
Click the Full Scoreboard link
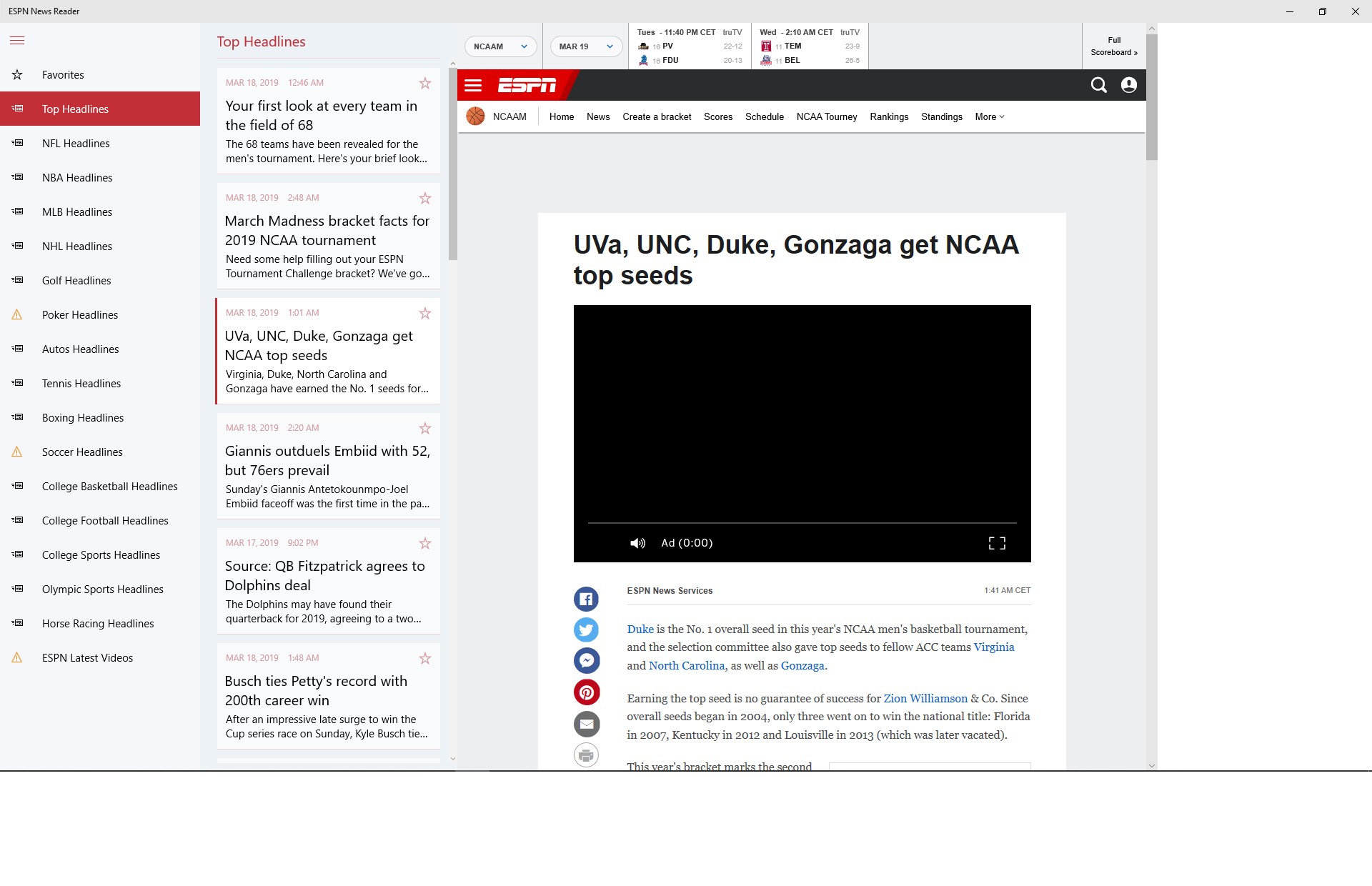[x=1113, y=46]
